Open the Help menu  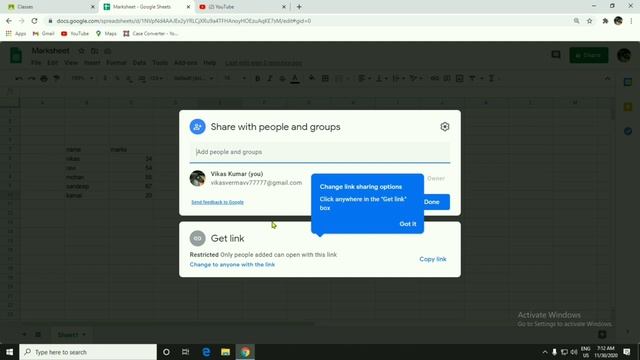pos(210,63)
